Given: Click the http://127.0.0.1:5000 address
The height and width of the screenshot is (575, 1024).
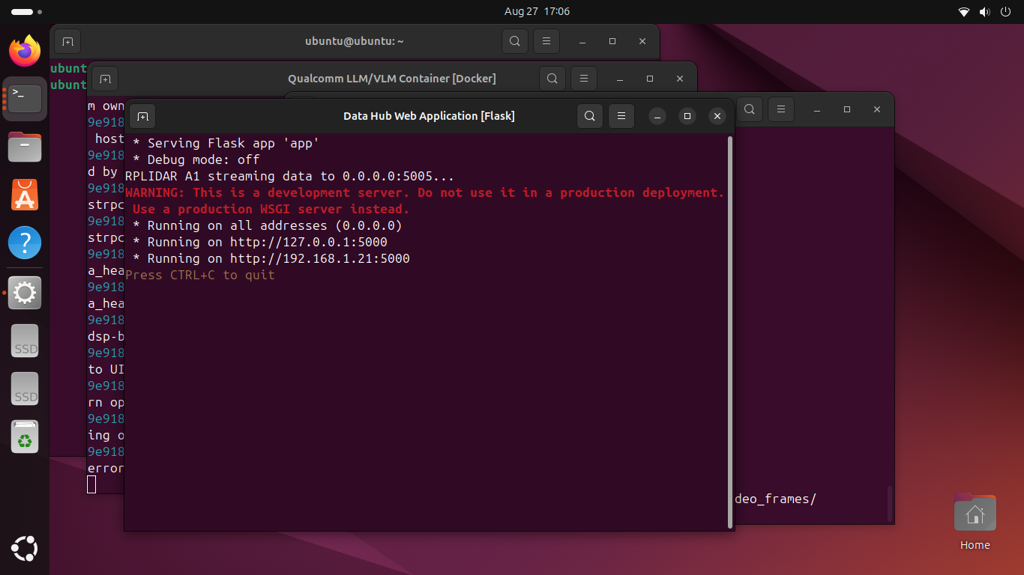Looking at the screenshot, I should (x=308, y=242).
